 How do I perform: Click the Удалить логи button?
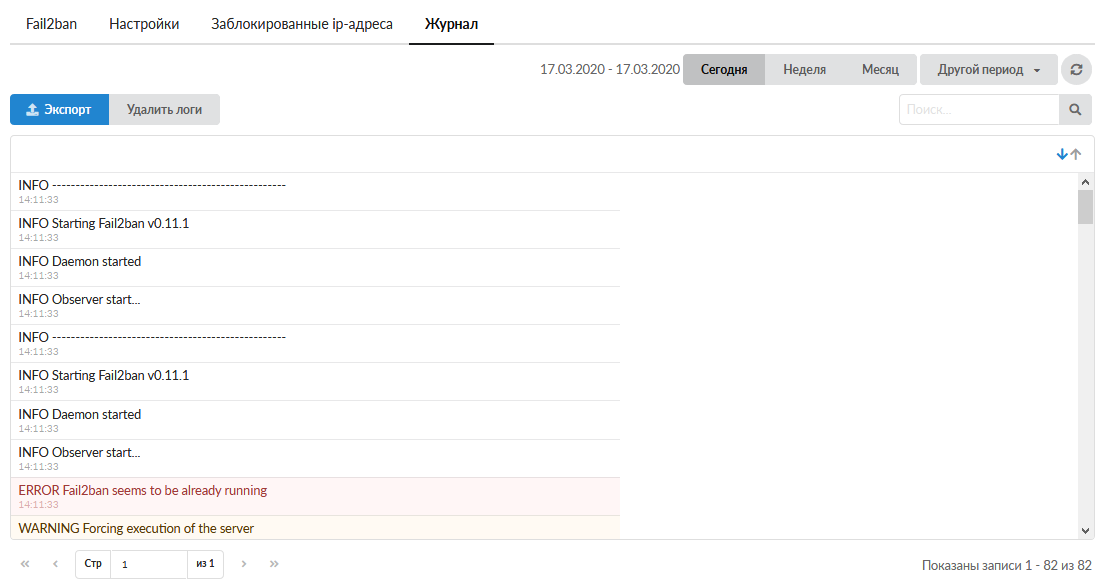coord(164,110)
